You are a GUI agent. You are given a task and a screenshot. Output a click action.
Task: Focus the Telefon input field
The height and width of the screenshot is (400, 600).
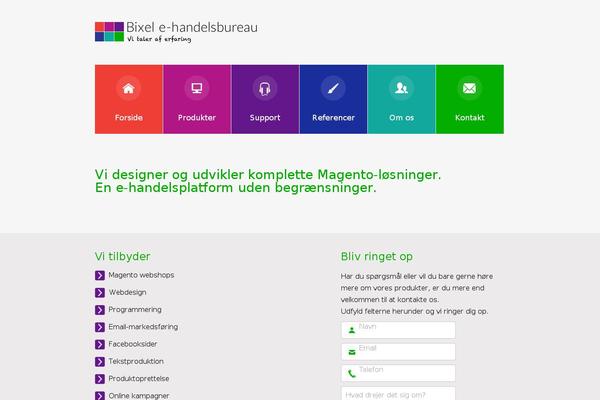pyautogui.click(x=398, y=373)
